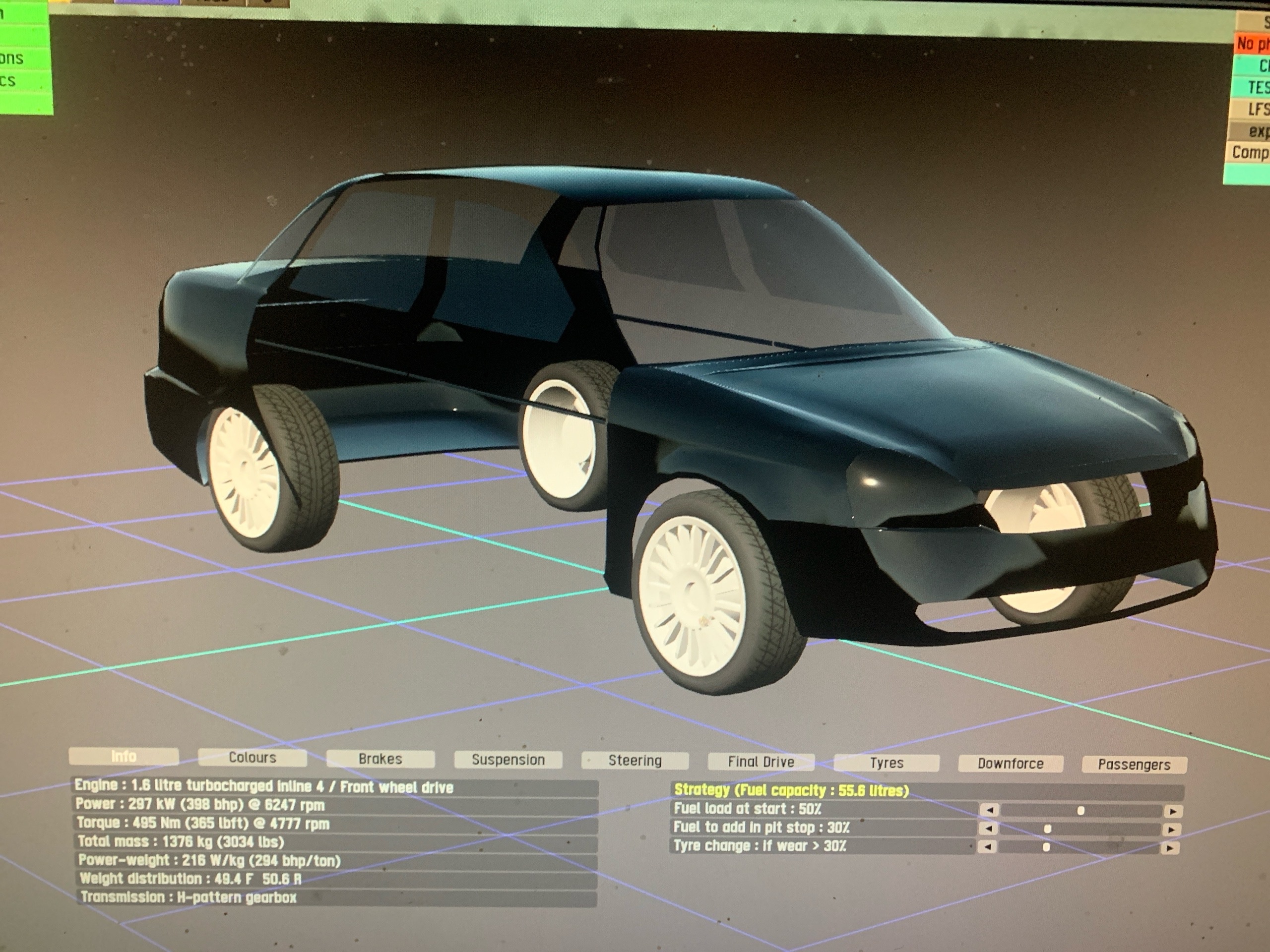1270x952 pixels.
Task: Click the tyre change wear slider handle
Action: pos(1046,847)
